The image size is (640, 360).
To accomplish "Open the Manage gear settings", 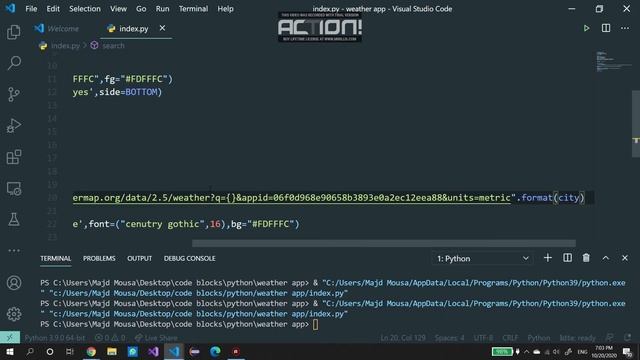I will [13, 314].
